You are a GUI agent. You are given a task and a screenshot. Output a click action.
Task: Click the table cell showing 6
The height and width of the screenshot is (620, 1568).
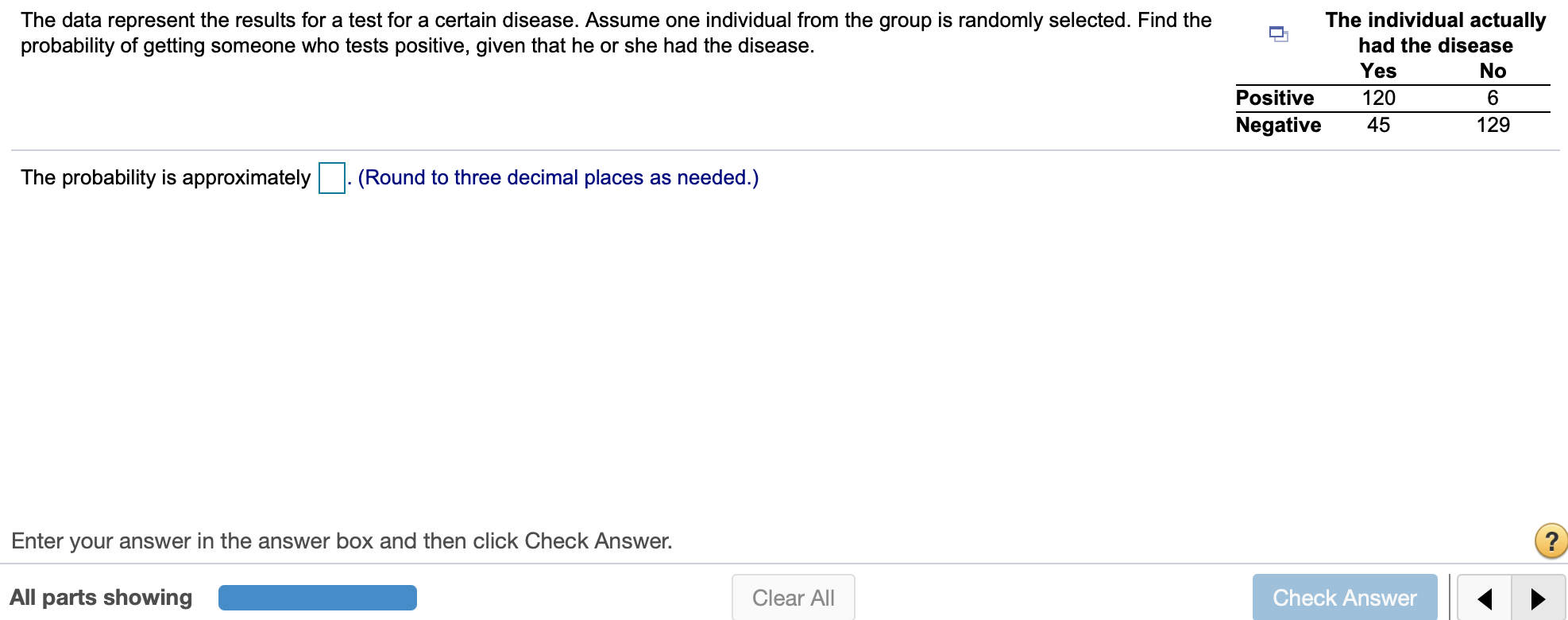[1493, 98]
